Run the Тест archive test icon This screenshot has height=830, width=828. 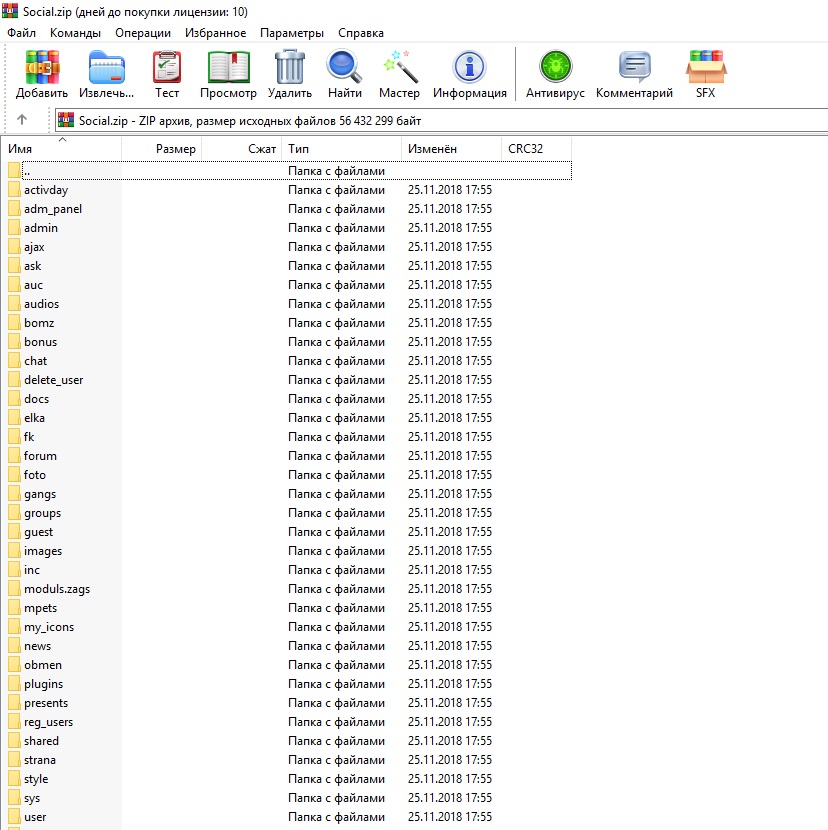click(x=167, y=68)
